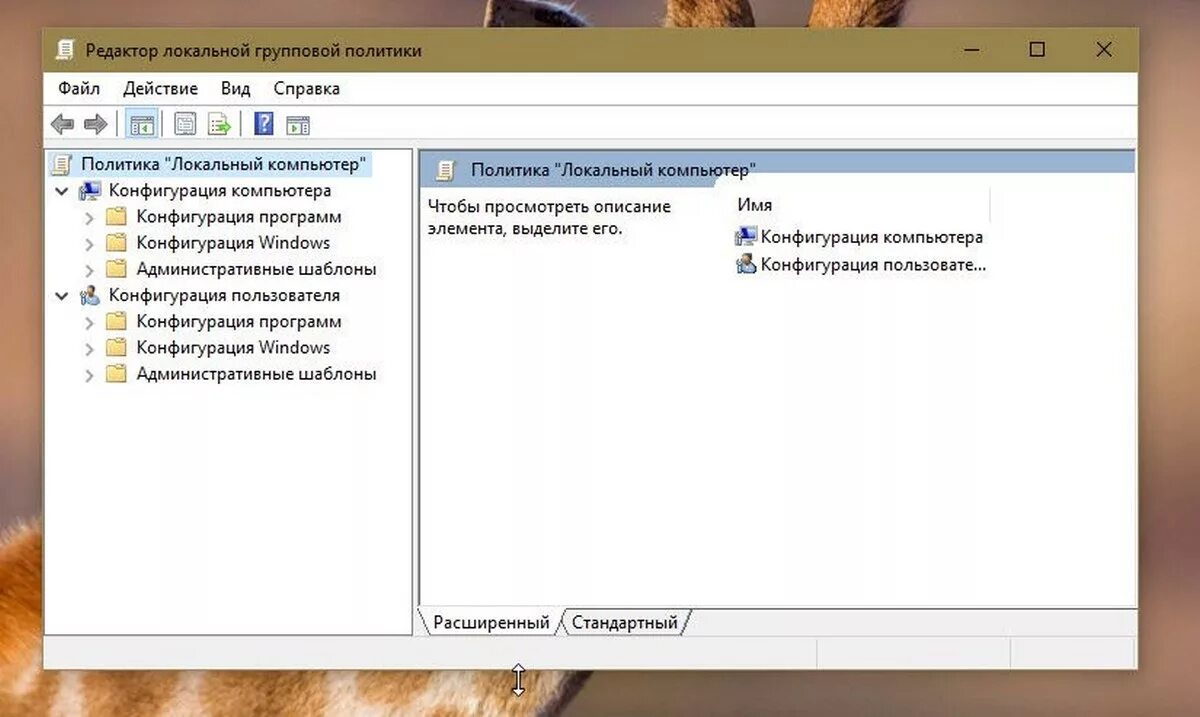Click folder icon of Конфигурация программ under пользователя
The height and width of the screenshot is (717, 1200).
(x=117, y=321)
